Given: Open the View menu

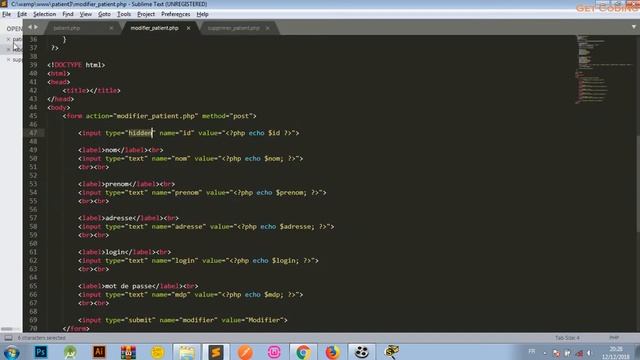Looking at the screenshot, I should coord(86,14).
